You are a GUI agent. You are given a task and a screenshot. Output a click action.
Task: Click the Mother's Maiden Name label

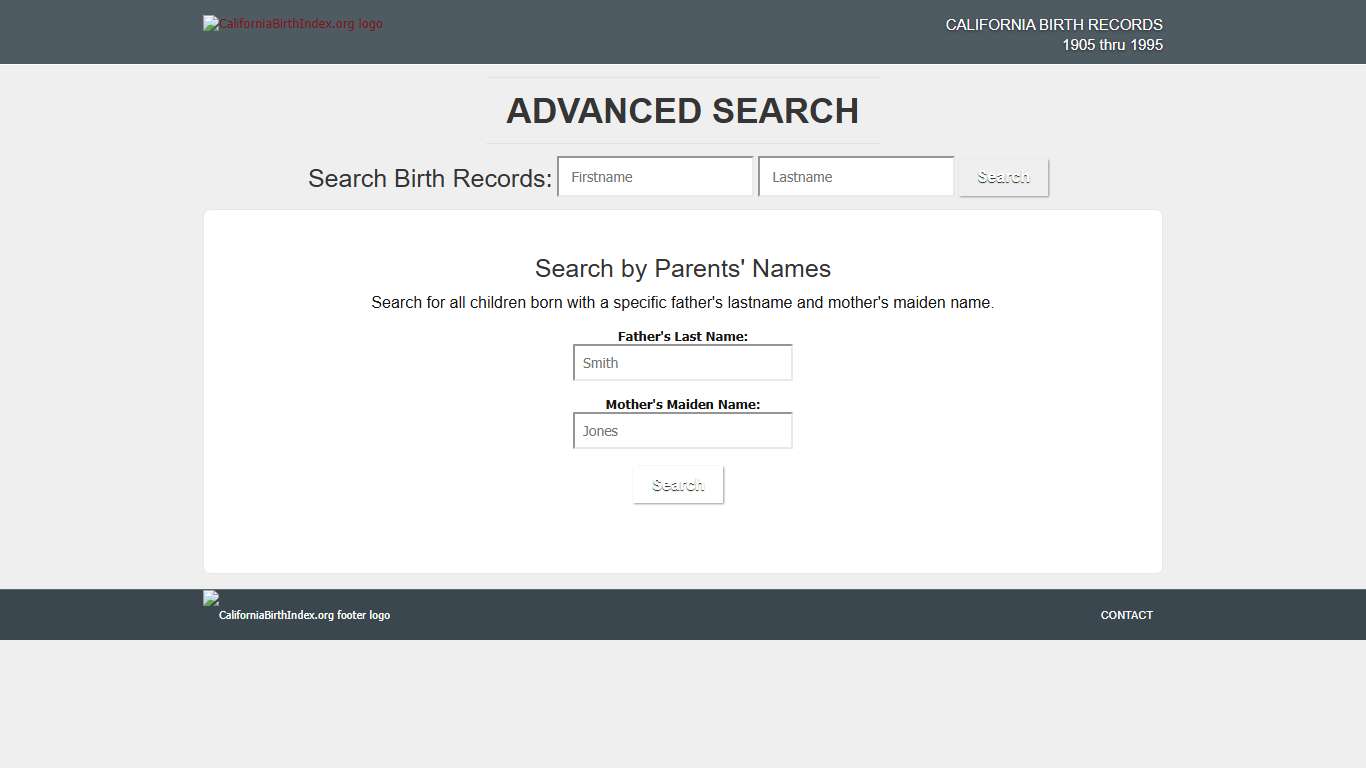coord(683,404)
